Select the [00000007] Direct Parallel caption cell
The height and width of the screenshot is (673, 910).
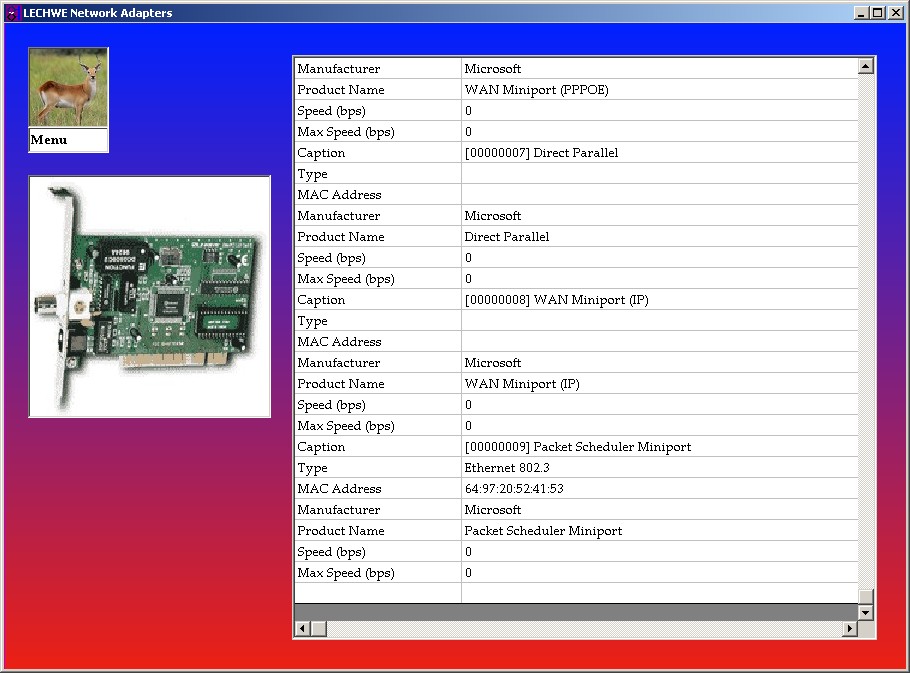(541, 153)
